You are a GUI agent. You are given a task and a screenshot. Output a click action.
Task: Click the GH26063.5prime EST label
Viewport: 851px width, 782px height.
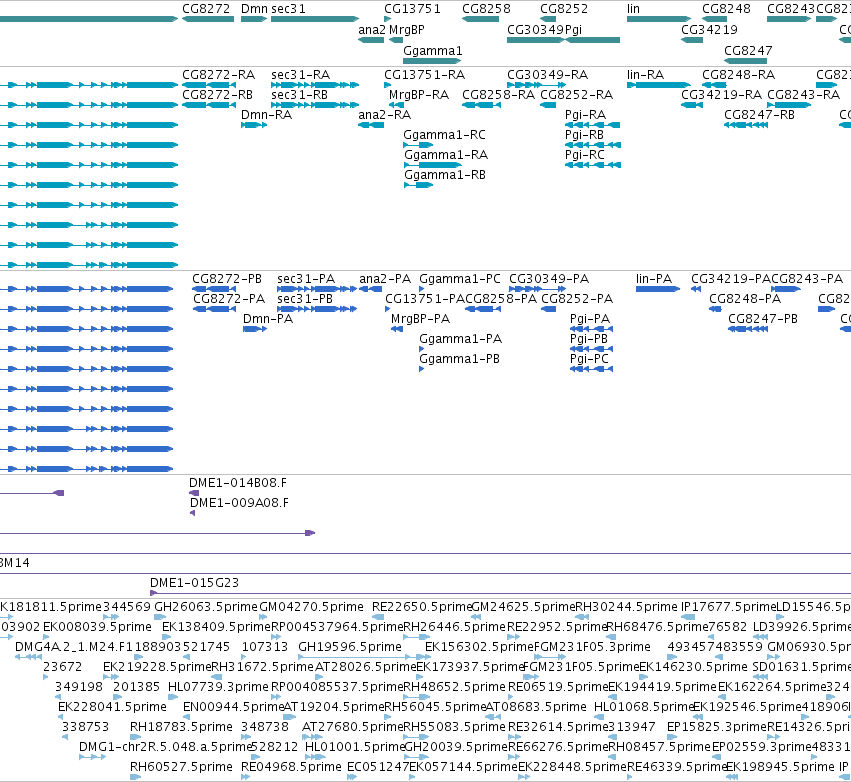click(206, 607)
